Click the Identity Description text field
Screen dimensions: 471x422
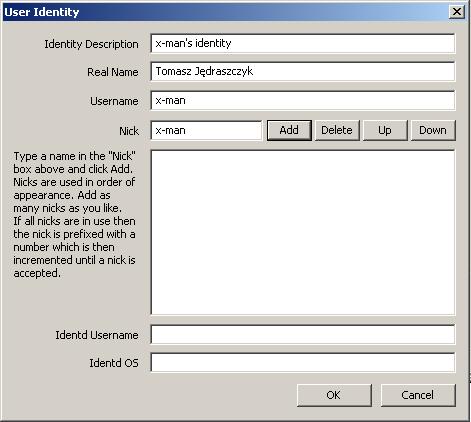[x=303, y=43]
